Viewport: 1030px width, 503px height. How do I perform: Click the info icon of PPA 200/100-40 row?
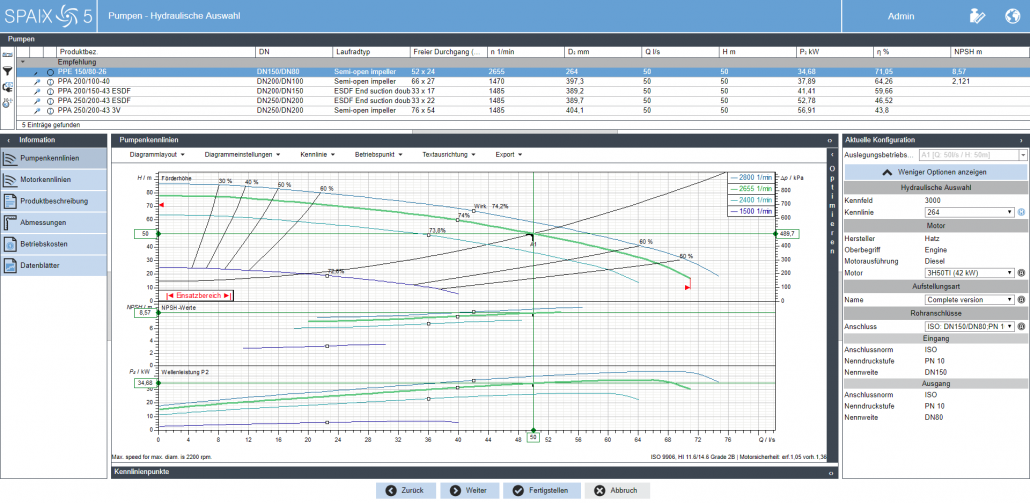(x=51, y=81)
